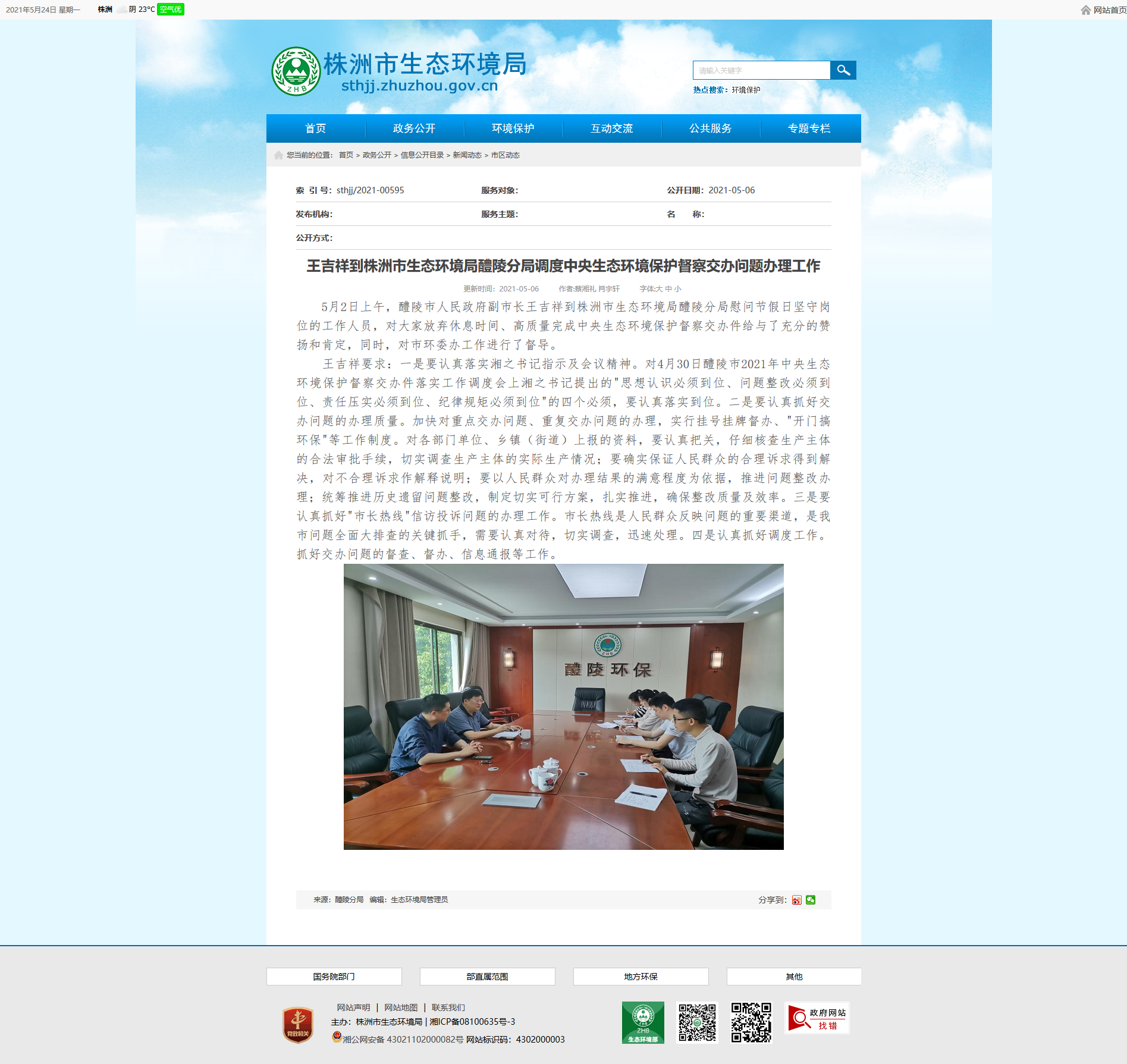Click the police-badge icon beside 湘公网安备
This screenshot has width=1127, height=1064.
[337, 1037]
